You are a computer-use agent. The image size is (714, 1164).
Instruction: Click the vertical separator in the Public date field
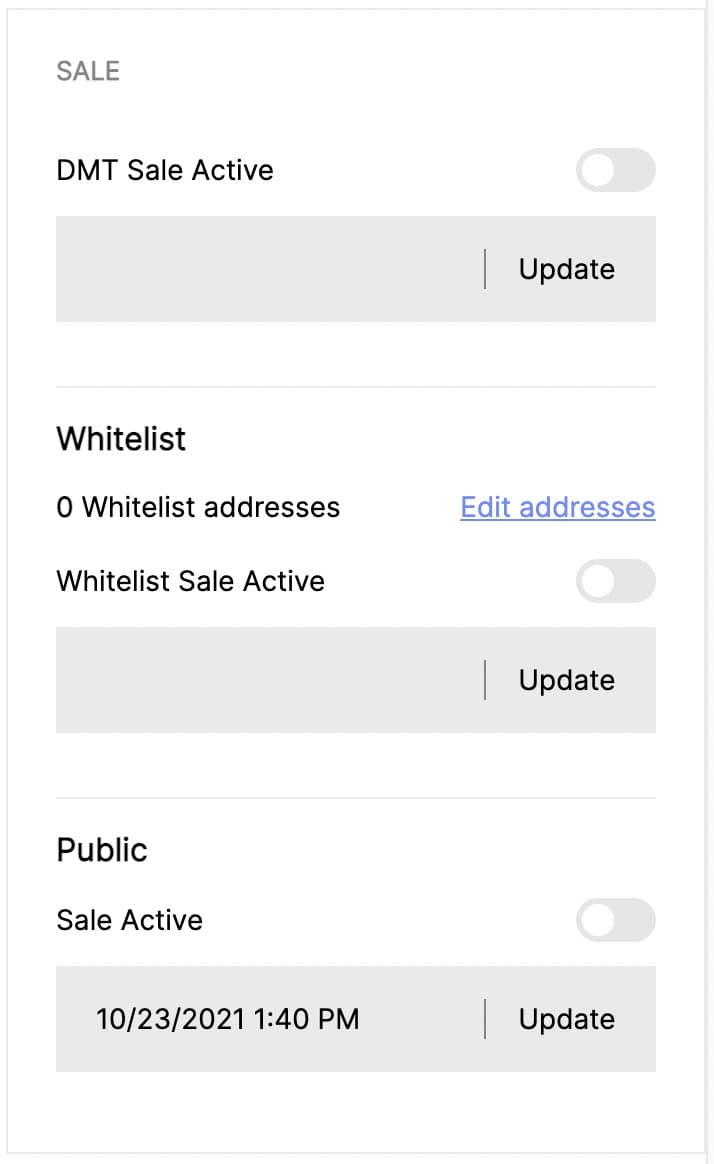485,1019
